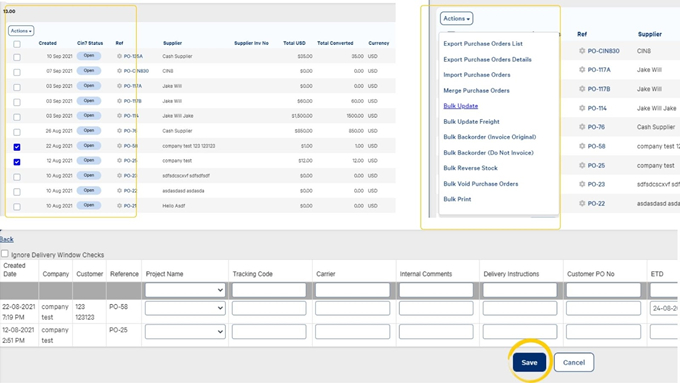Expand Project Name dropdown for PO-58
Screen dimensions: 680x383
tap(185, 308)
